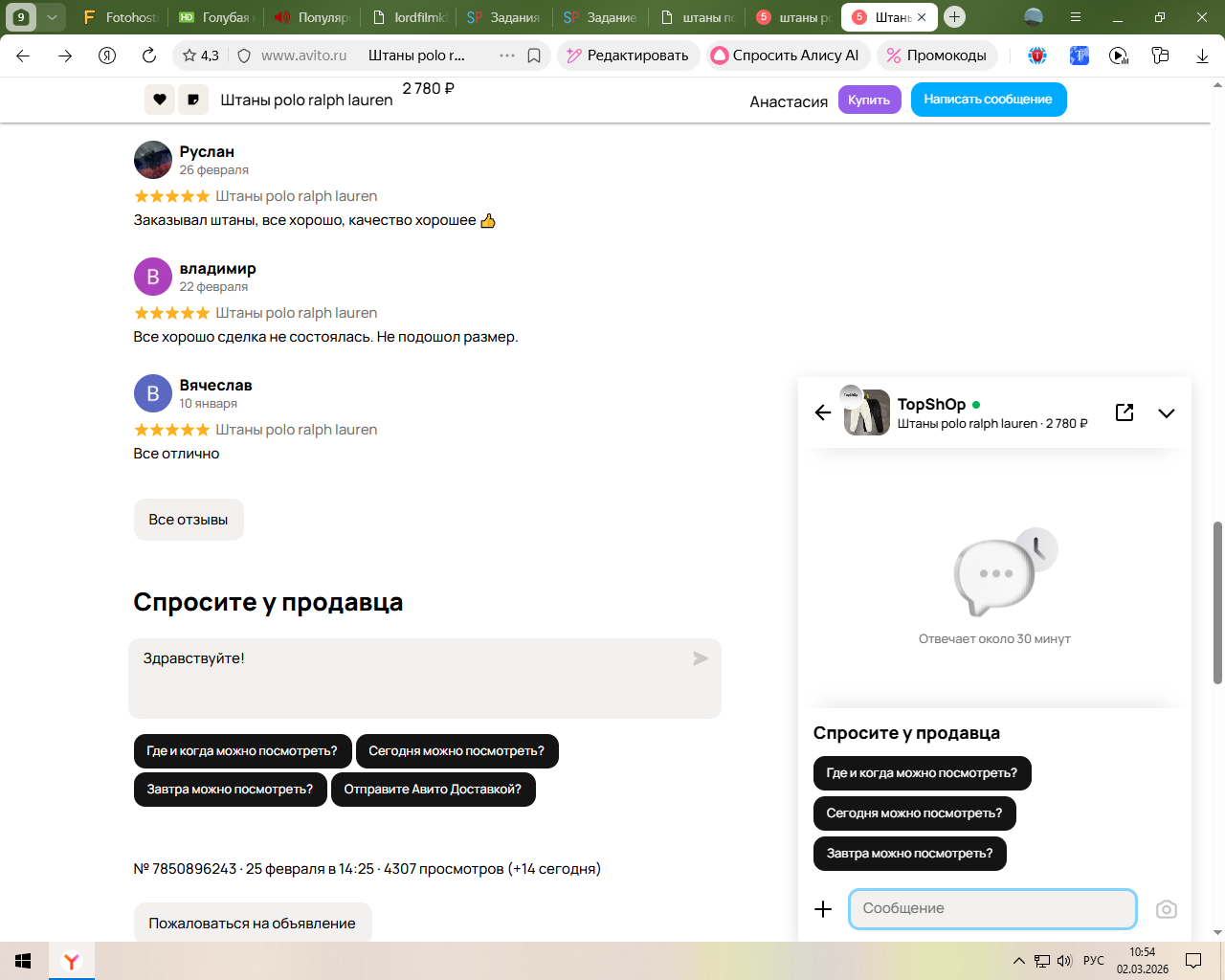Click the РУС keyboard language indicator
Image resolution: width=1225 pixels, height=980 pixels.
(1094, 961)
